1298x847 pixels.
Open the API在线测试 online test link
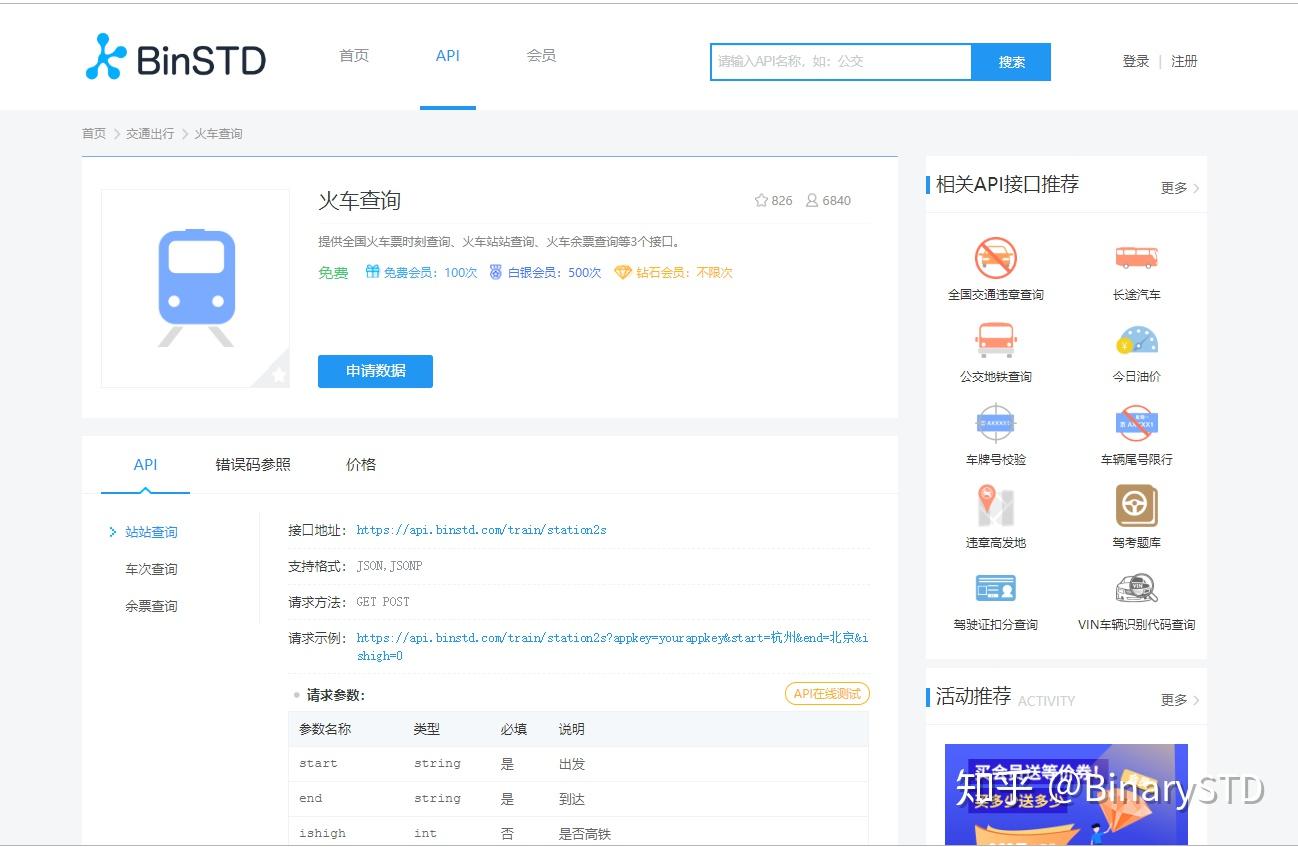click(x=827, y=693)
